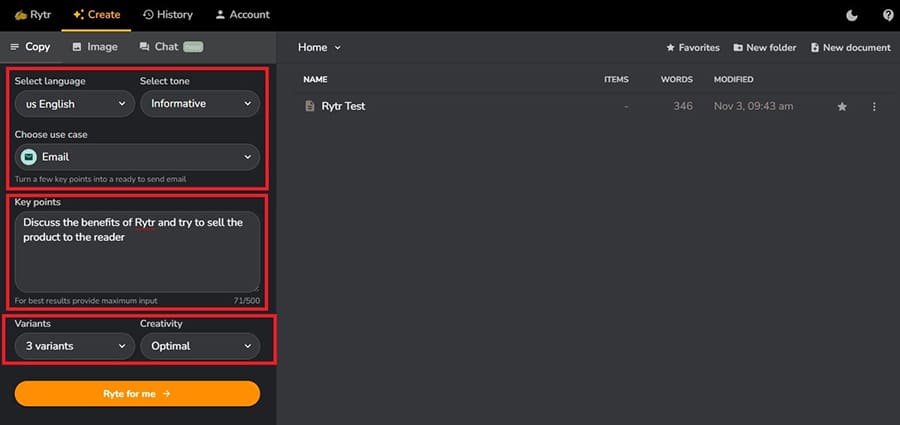Click the Favorites star icon in header

[670, 48]
